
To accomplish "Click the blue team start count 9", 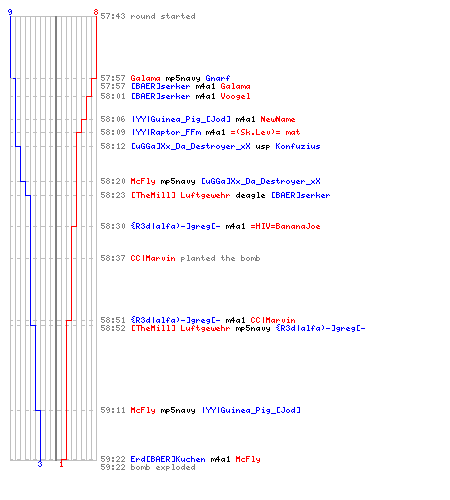I will coord(10,12).
